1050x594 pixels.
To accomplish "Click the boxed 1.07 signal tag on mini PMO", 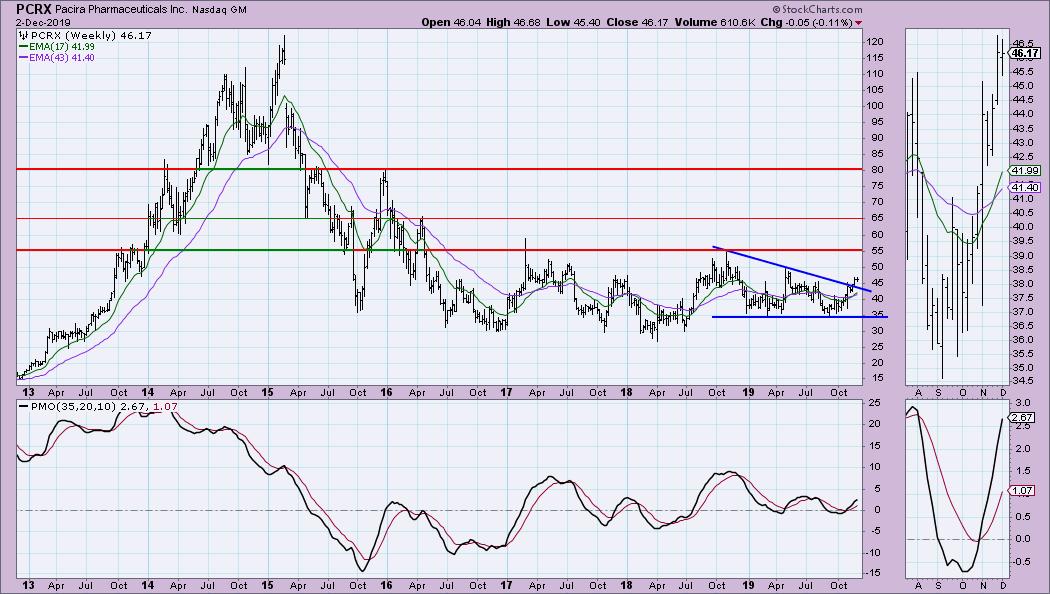I will pos(1023,491).
